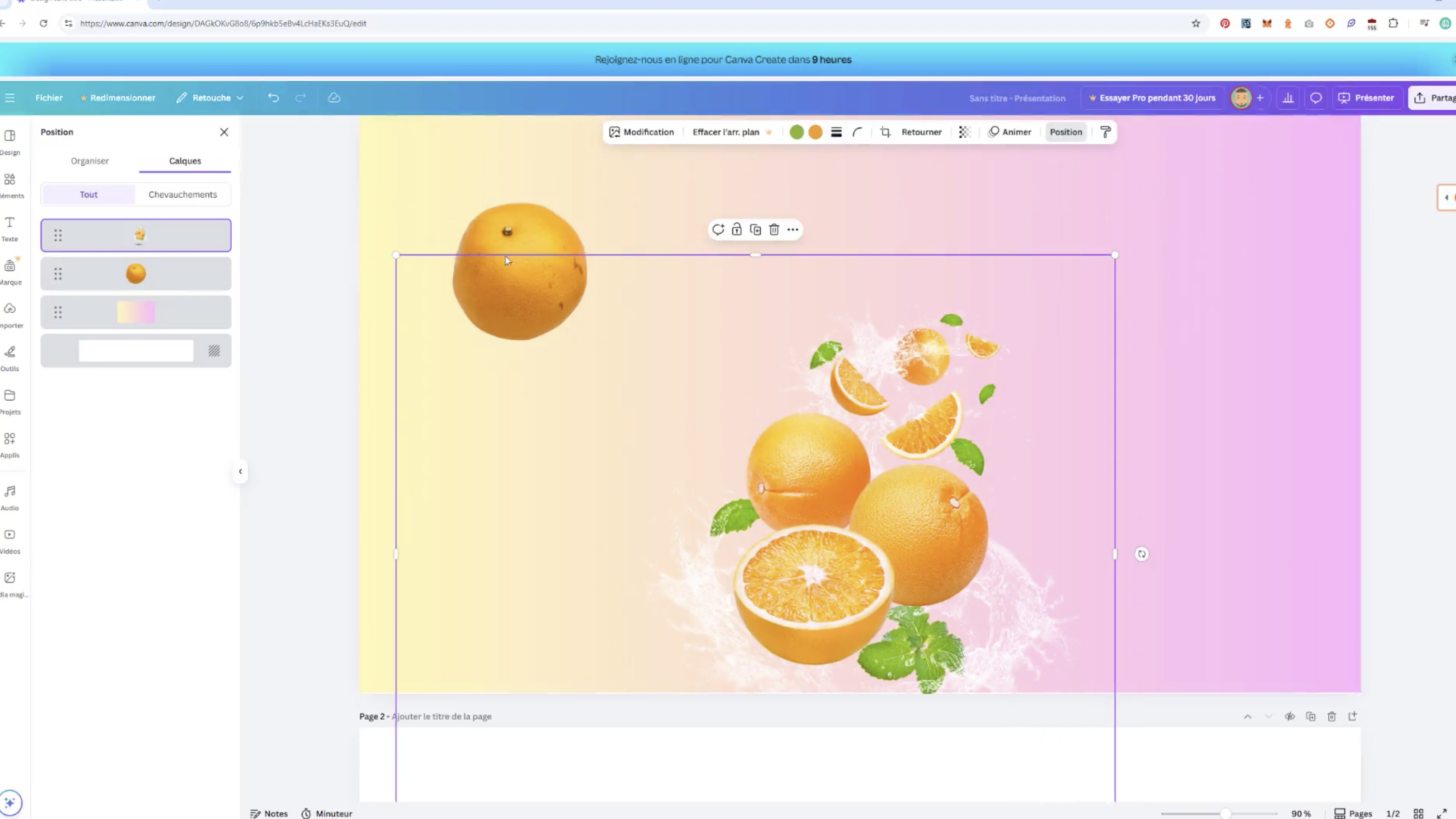Switch to Calques tab
The width and height of the screenshot is (1456, 819).
tap(185, 161)
